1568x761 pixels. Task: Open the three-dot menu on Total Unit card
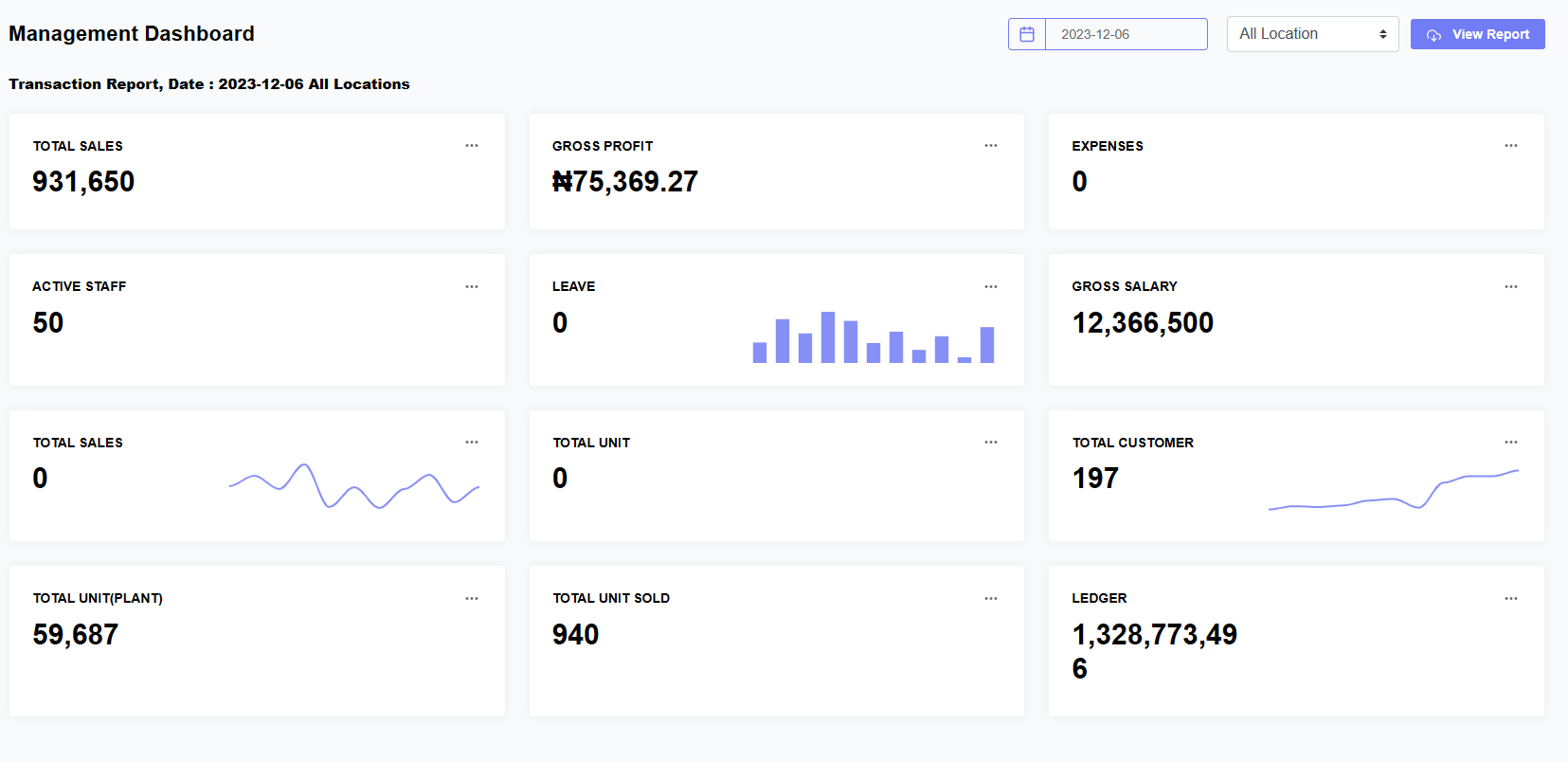pos(991,443)
